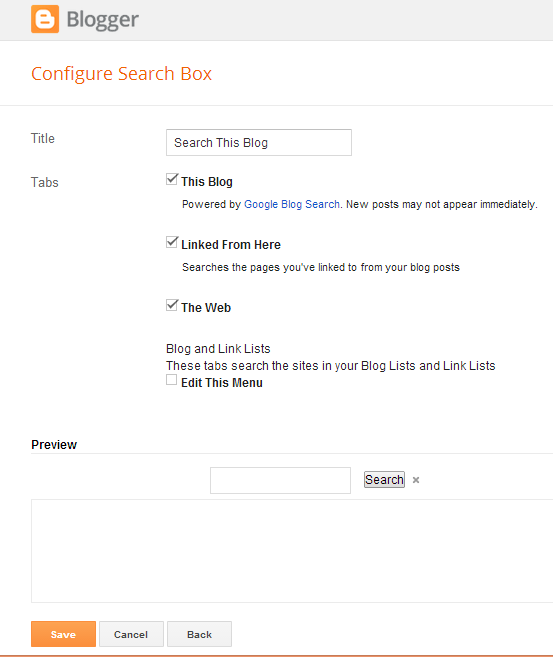The width and height of the screenshot is (553, 657).
Task: Click The Web label text
Action: [x=206, y=308]
